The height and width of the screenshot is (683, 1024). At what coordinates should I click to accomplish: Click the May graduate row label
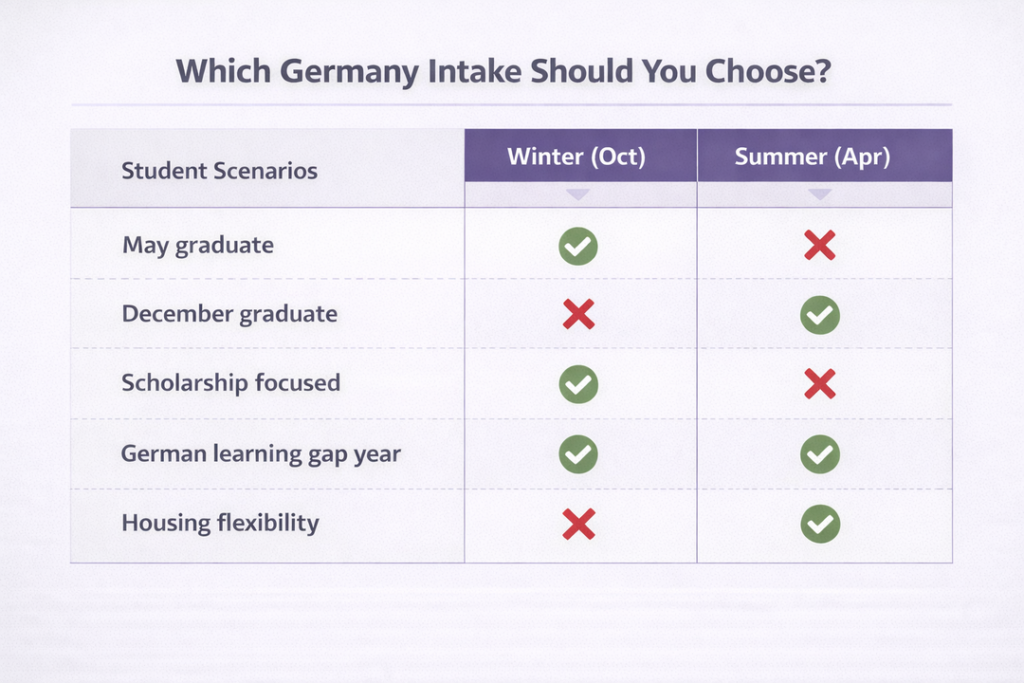click(x=198, y=245)
